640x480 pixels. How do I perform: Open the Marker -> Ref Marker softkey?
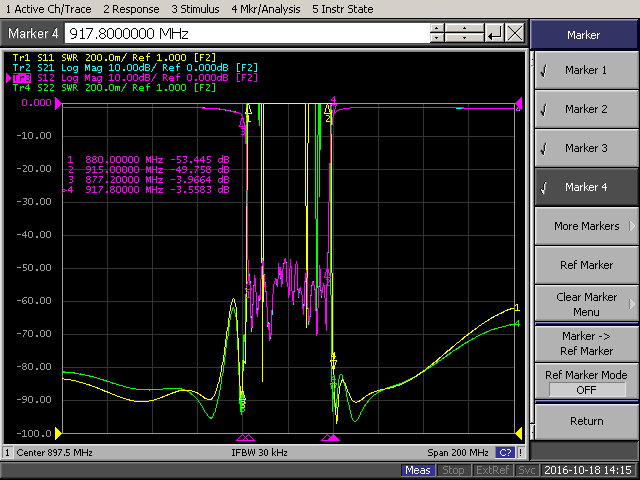(x=585, y=343)
